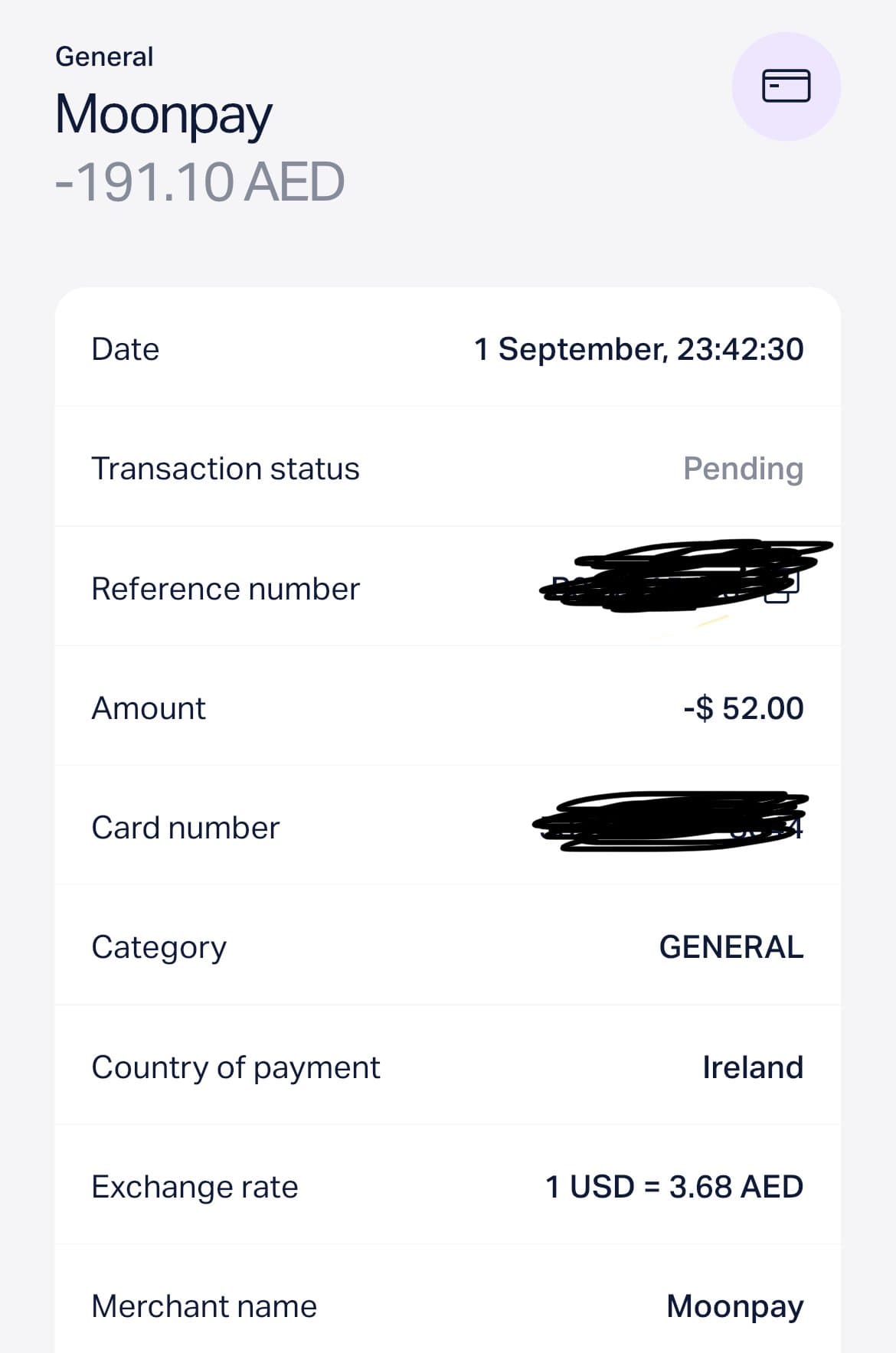Screen dimensions: 896x1353
Task: Tap the Country of payment label
Action: pyautogui.click(x=235, y=1067)
